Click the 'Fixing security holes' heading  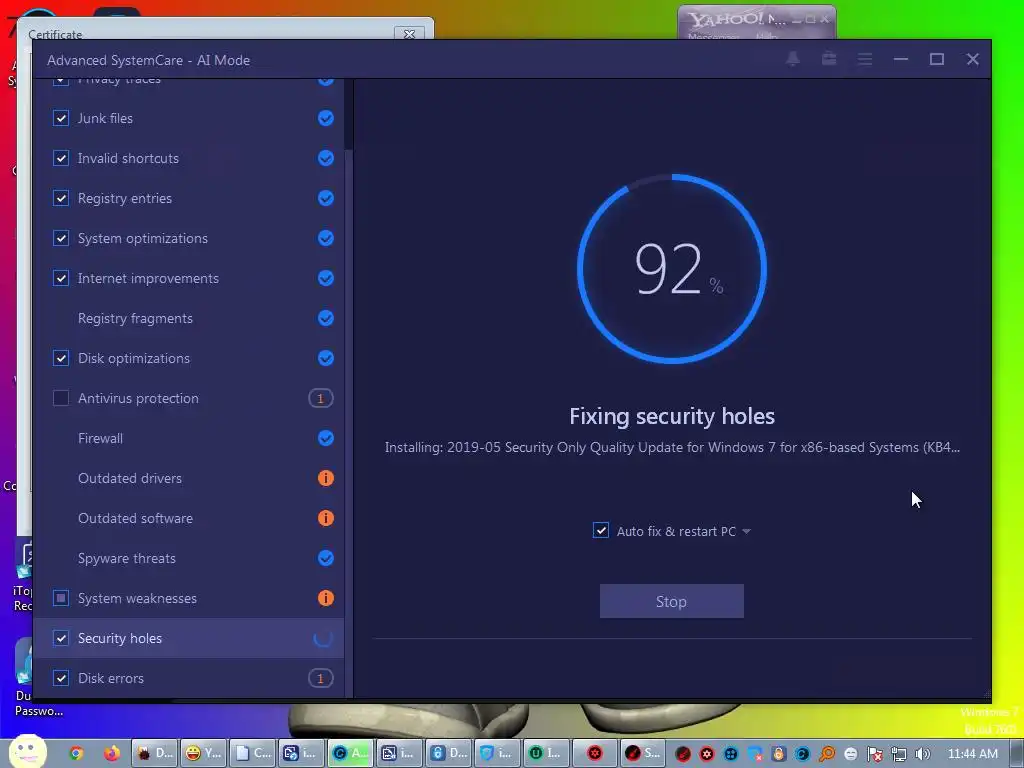pos(672,416)
